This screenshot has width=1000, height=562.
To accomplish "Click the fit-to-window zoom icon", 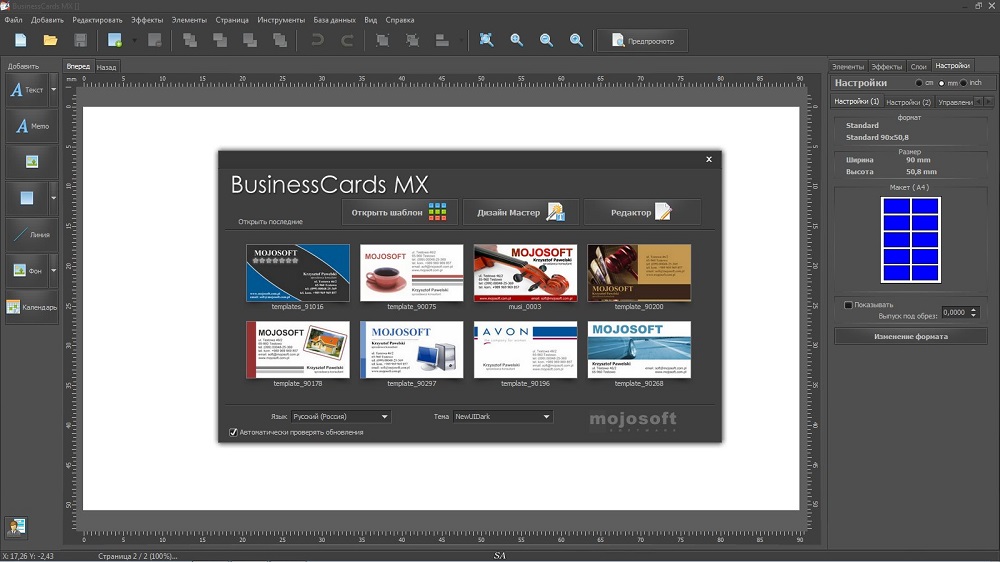I will pyautogui.click(x=486, y=40).
